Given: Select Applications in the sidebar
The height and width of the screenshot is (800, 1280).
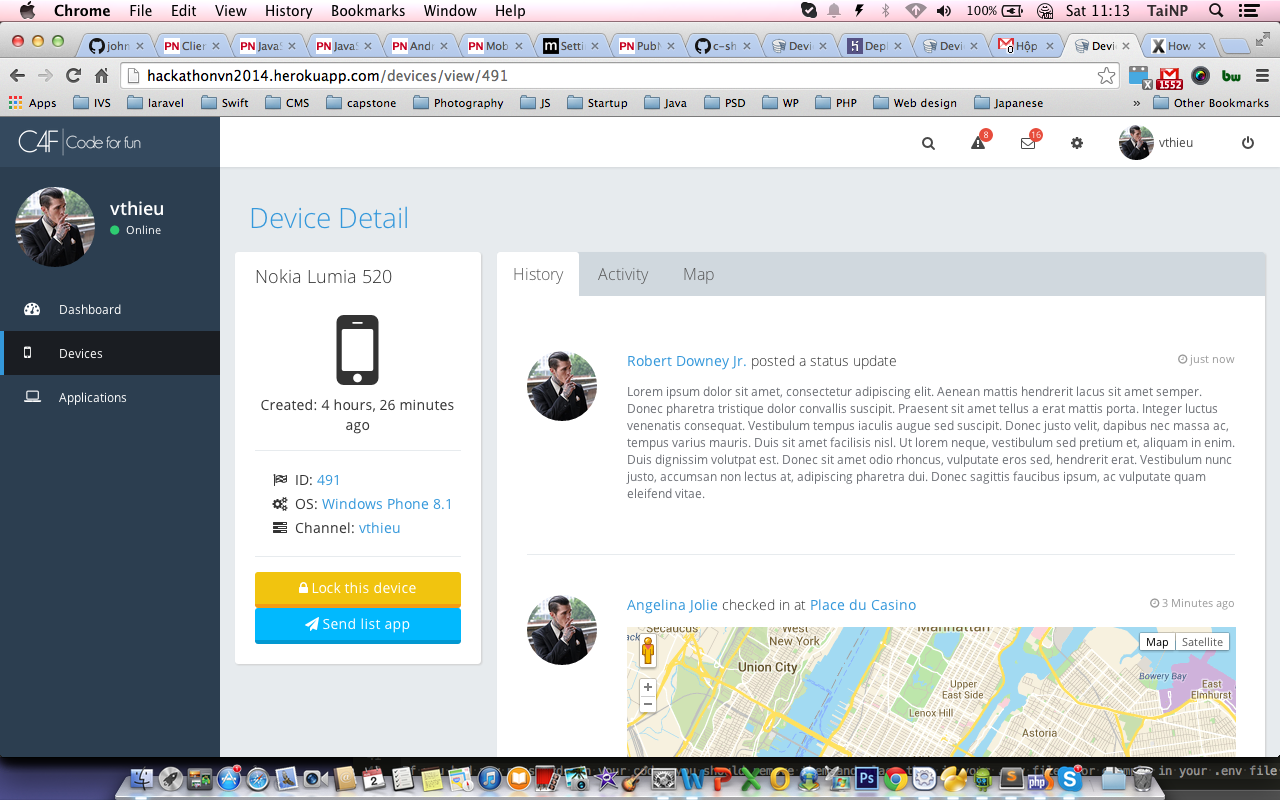Looking at the screenshot, I should tap(110, 397).
